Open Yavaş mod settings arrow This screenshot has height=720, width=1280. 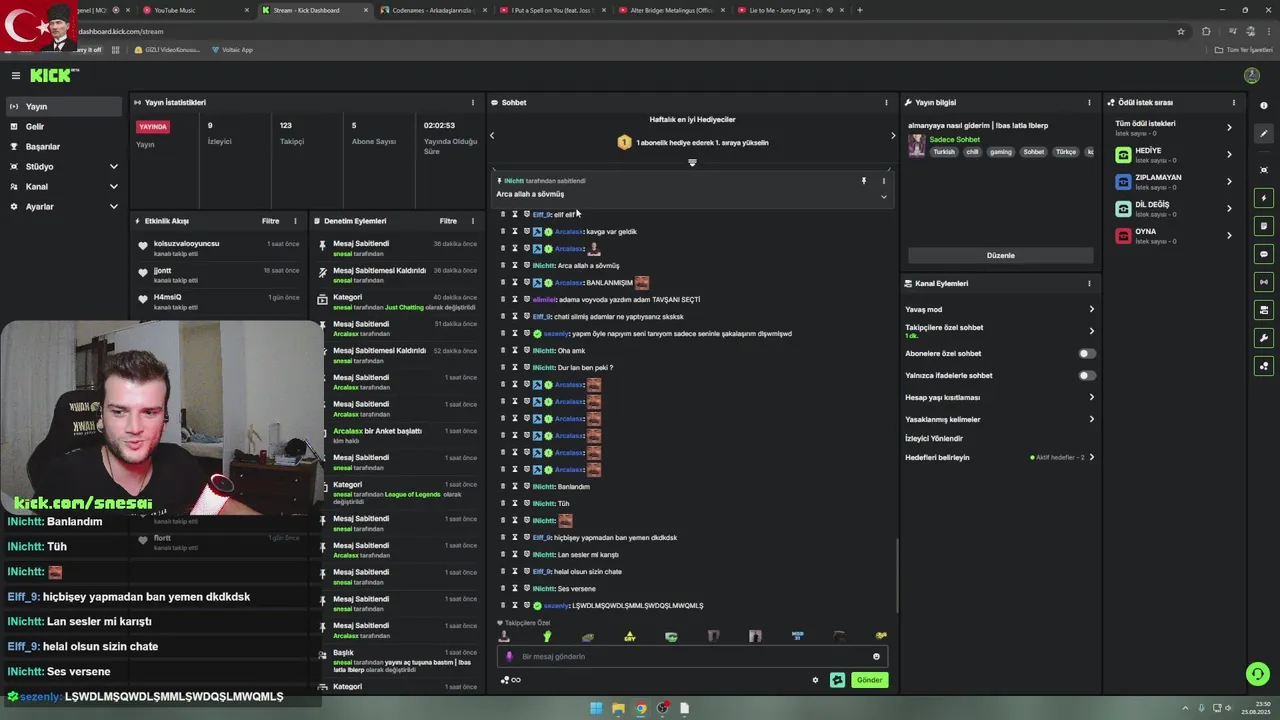(1091, 309)
